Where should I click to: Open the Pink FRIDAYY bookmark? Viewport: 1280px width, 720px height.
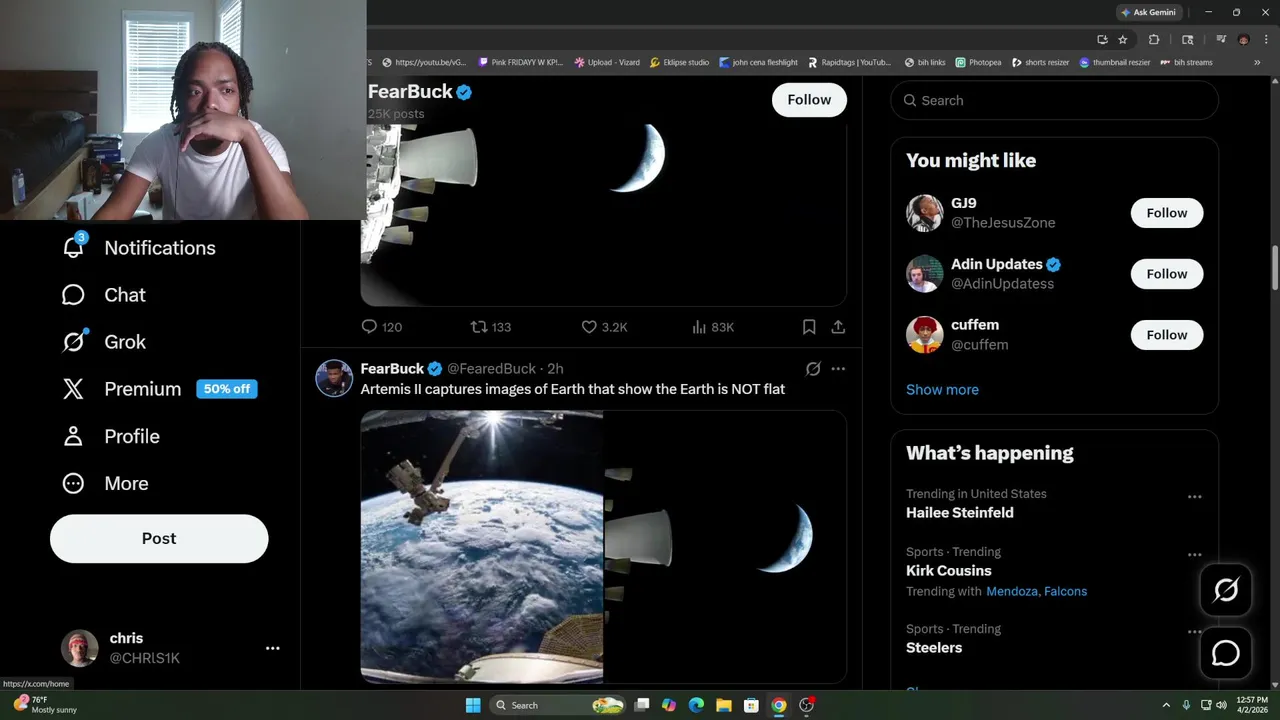point(518,62)
